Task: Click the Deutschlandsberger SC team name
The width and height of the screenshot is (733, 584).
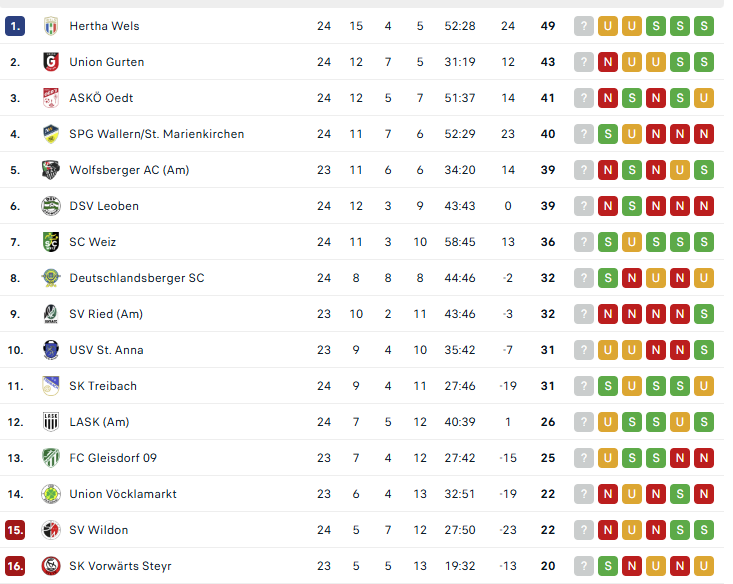Action: click(x=136, y=278)
